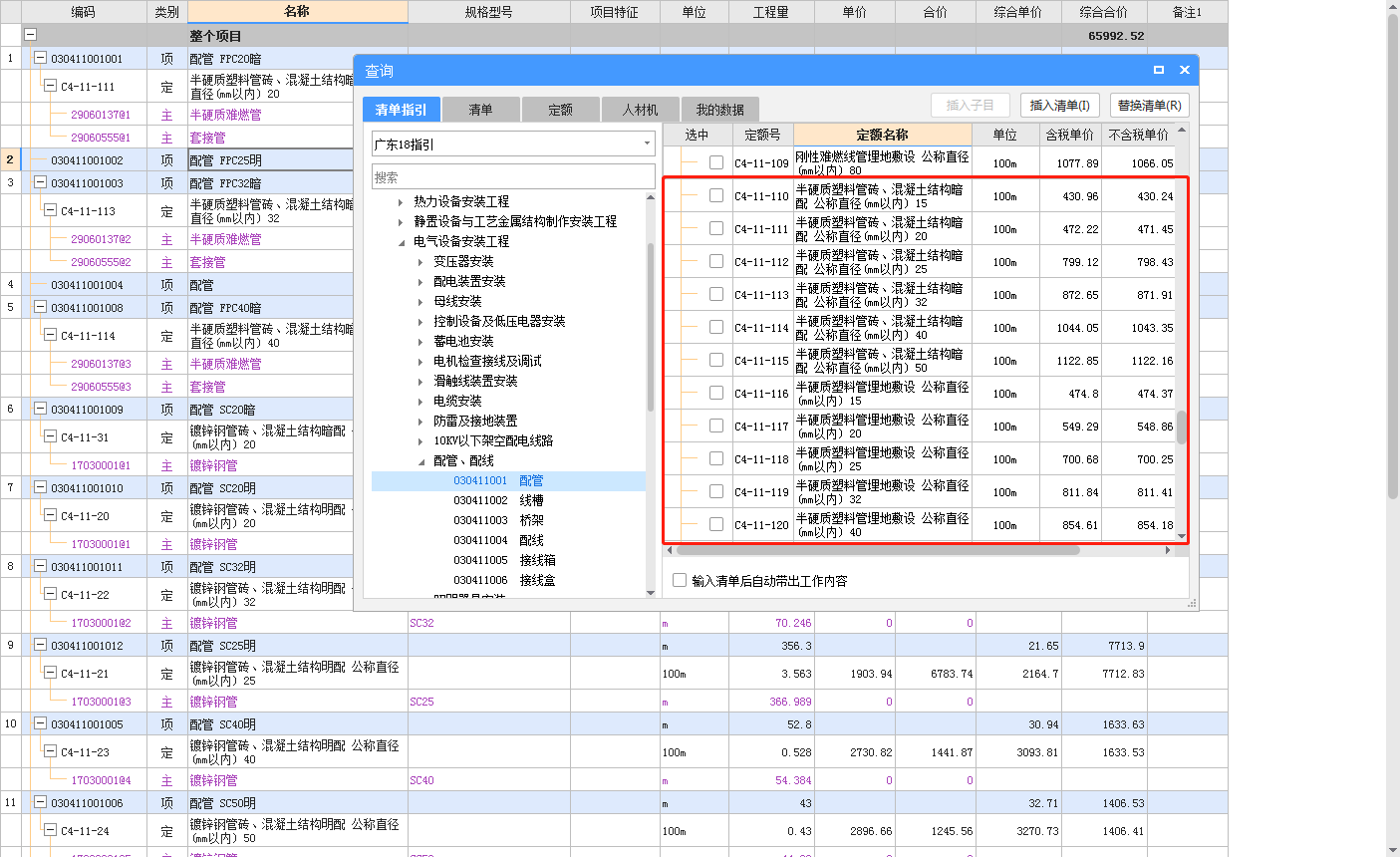Open the 我的数据 tab
The width and height of the screenshot is (1400, 857).
pyautogui.click(x=720, y=109)
